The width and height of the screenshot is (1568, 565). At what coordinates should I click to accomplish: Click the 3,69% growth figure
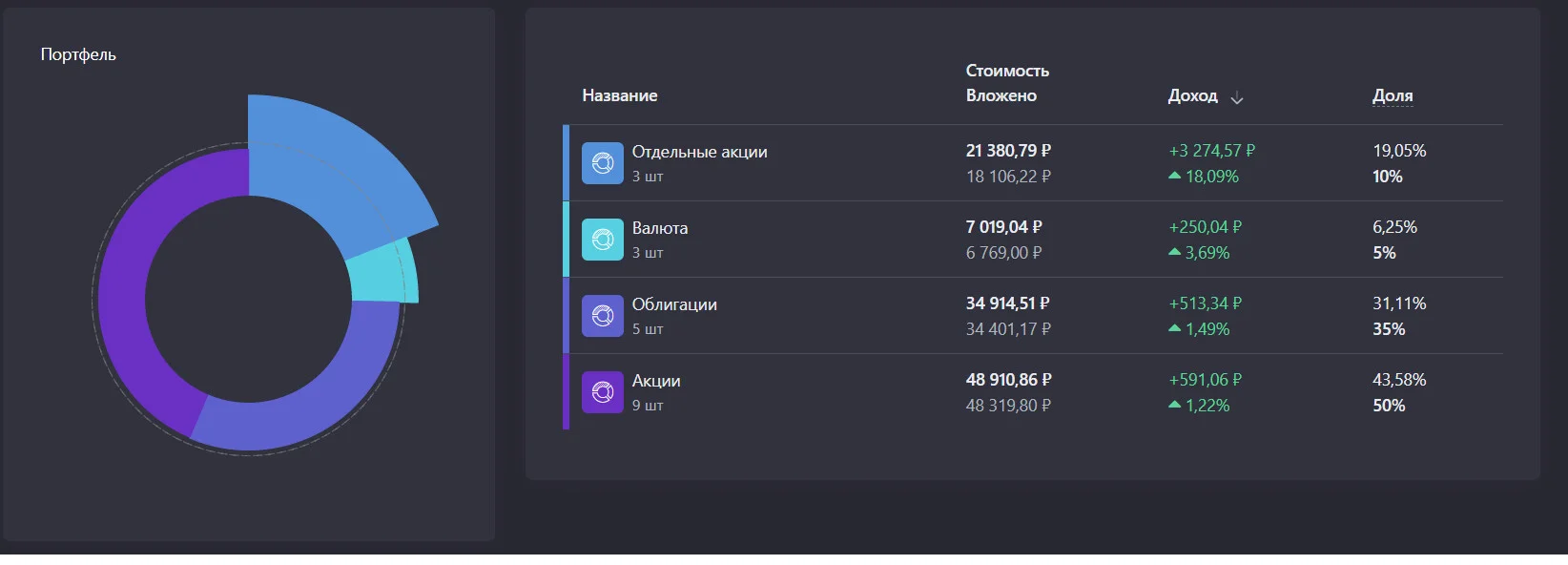[1207, 253]
